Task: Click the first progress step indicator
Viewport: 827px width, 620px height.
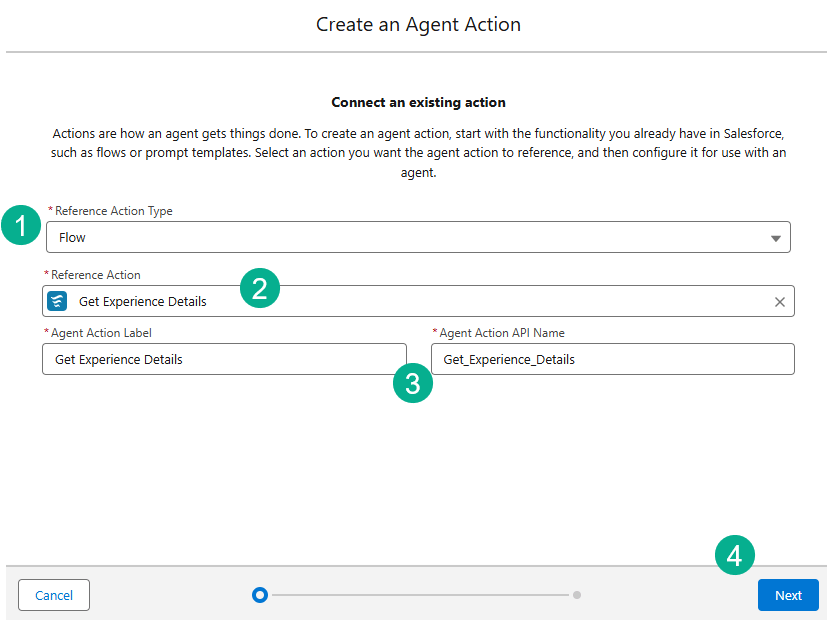Action: point(260,595)
